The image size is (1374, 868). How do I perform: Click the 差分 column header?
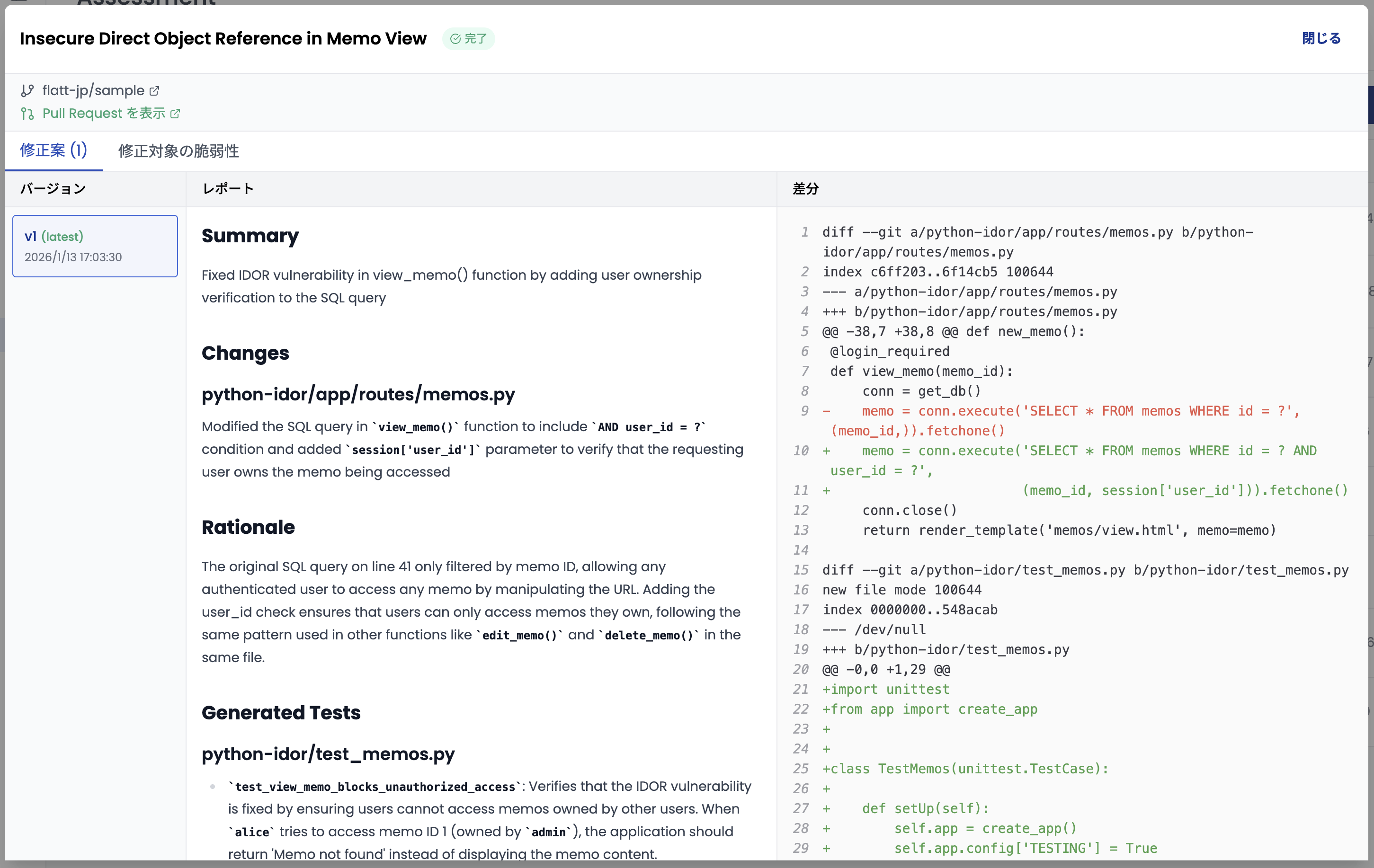click(806, 189)
